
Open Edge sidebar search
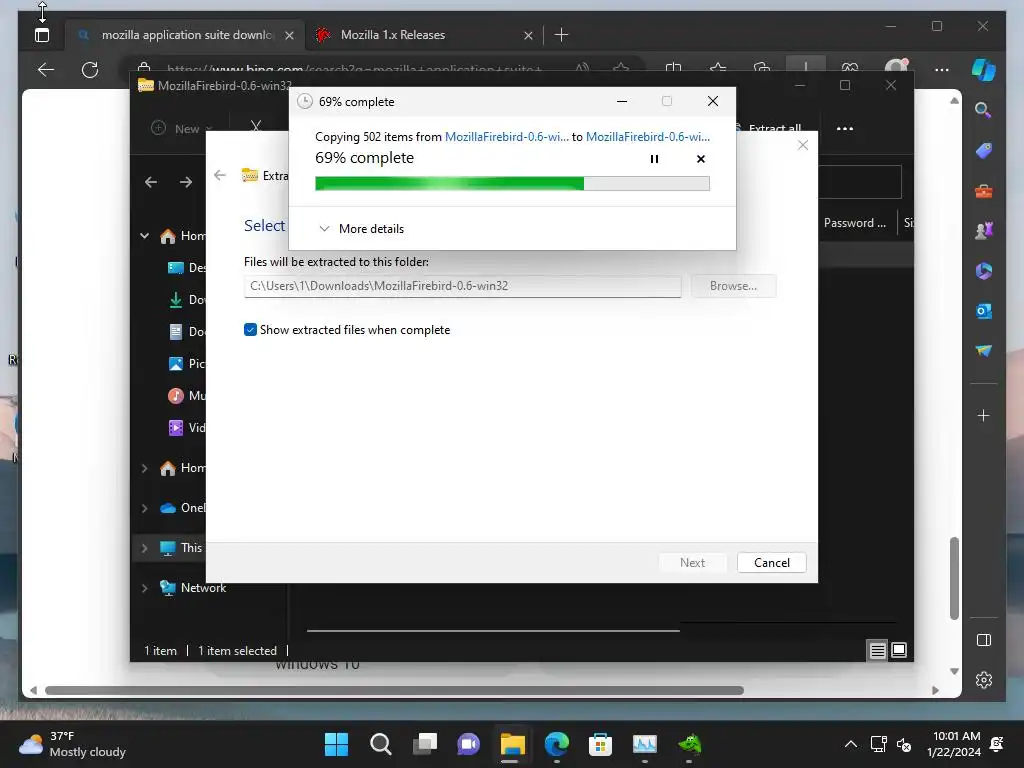click(984, 110)
